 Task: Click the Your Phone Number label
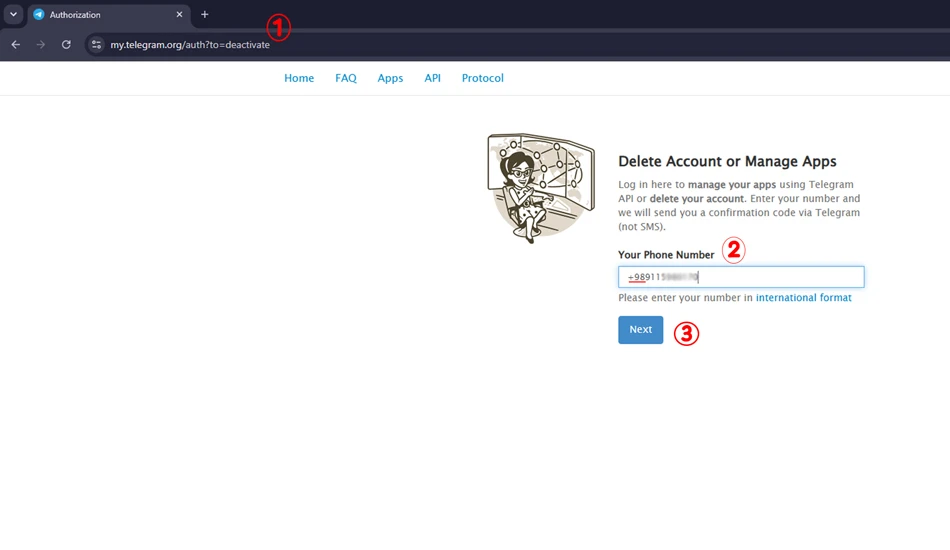tap(666, 255)
